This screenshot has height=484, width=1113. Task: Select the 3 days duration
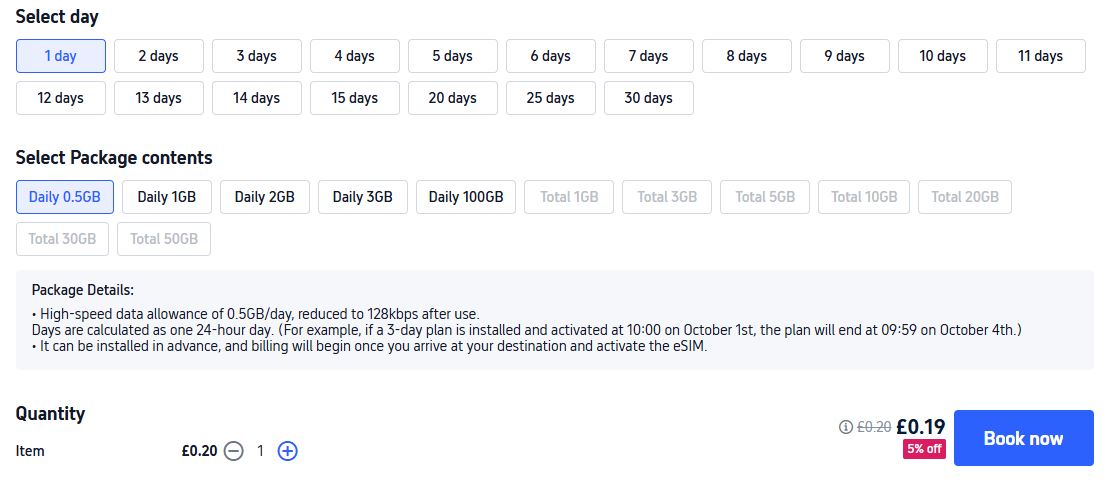tap(256, 56)
